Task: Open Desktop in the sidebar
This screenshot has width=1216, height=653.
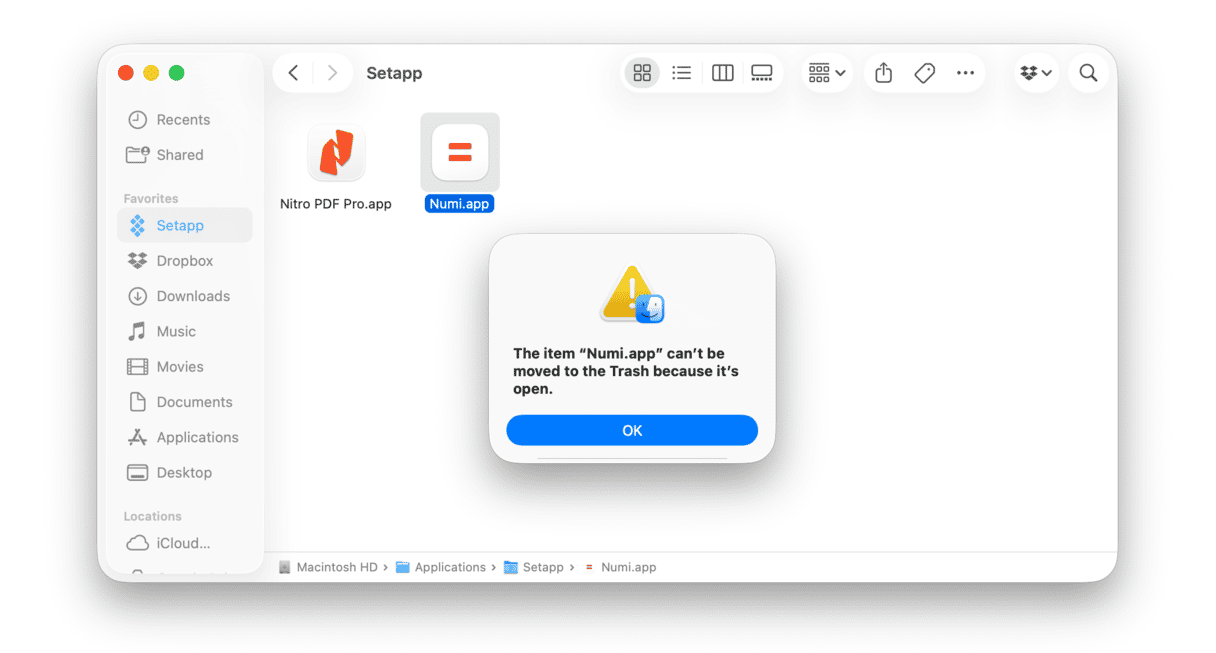Action: 184,473
